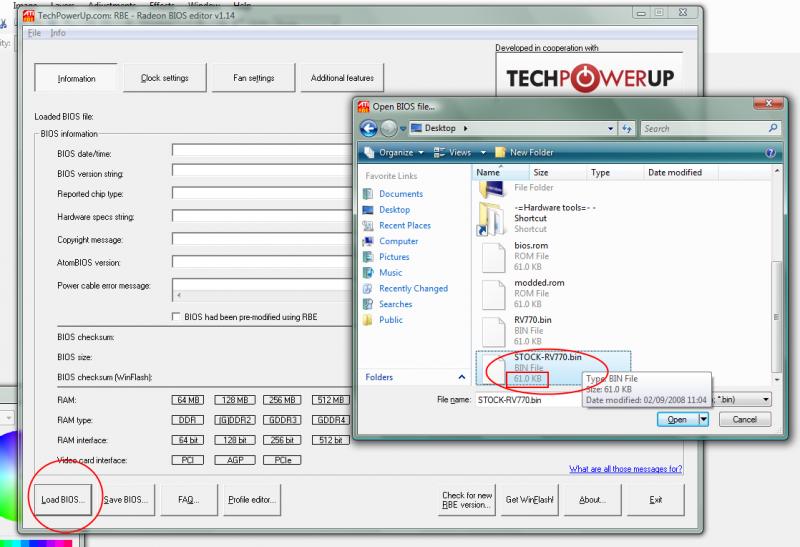The height and width of the screenshot is (547, 800).
Task: Click the RBE title bar ATI icon
Action: [29, 16]
